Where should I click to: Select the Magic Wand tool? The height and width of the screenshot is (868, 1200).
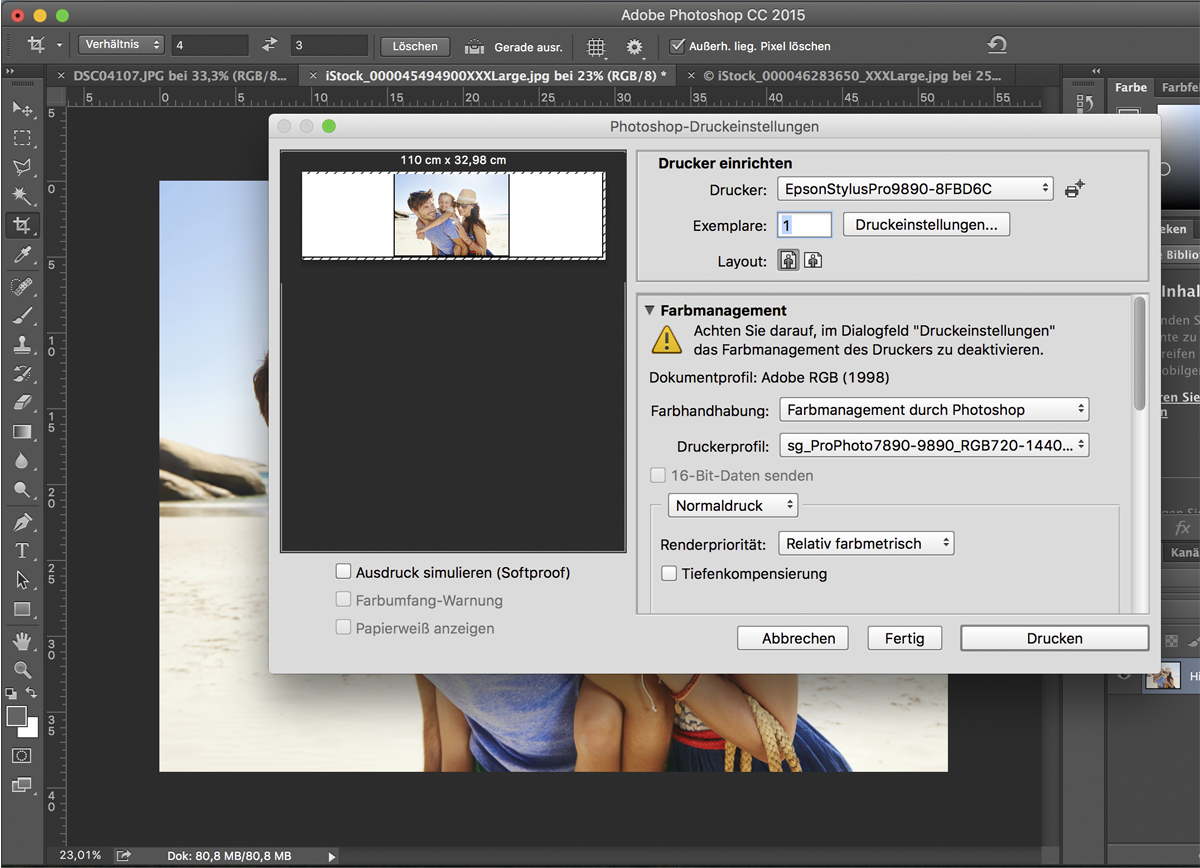22,196
